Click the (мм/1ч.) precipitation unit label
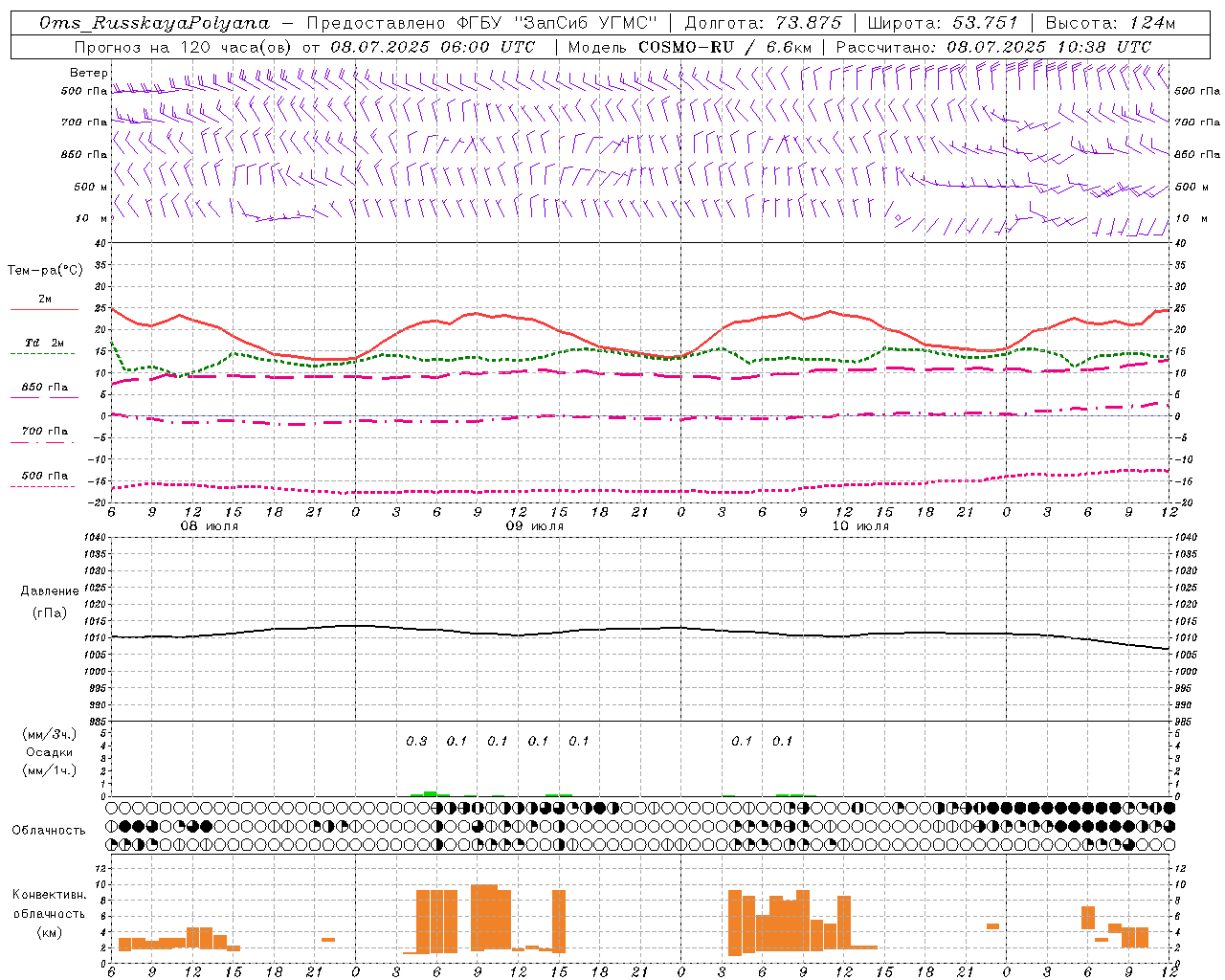 (50, 770)
